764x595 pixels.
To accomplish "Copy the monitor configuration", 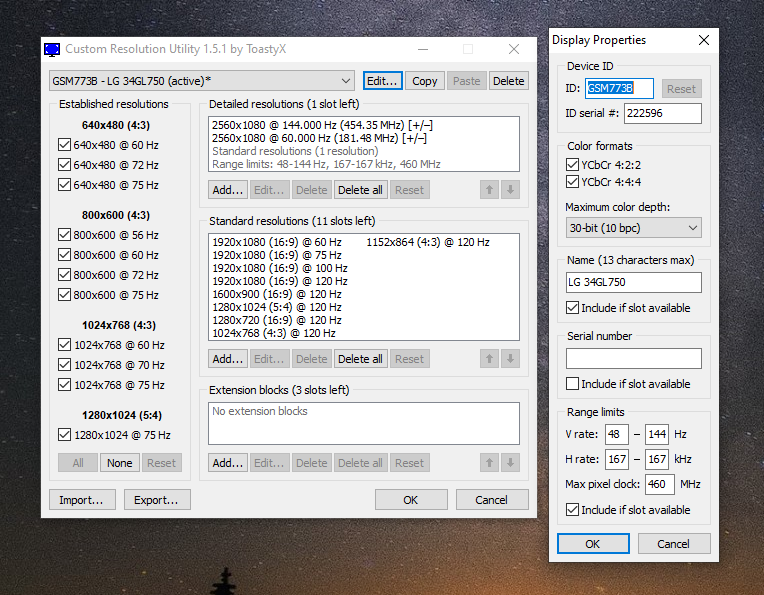I will click(424, 81).
